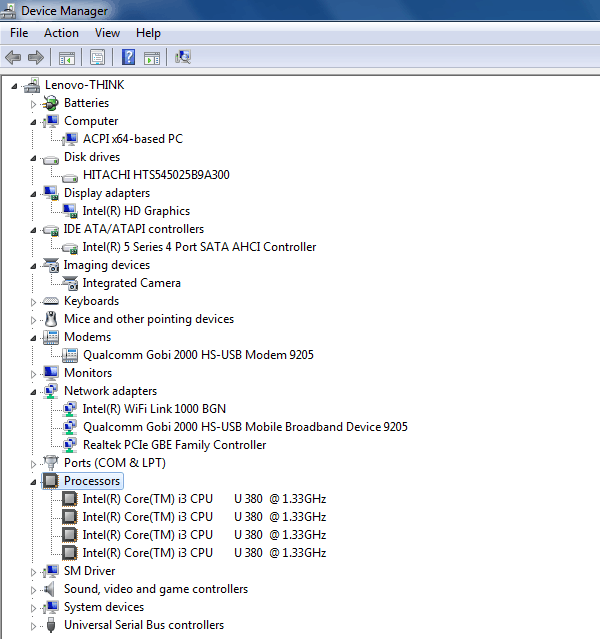The width and height of the screenshot is (600, 639).
Task: Select Qualcomm Gobi 2000 Mobile Broadband Device 9205
Action: 245,427
